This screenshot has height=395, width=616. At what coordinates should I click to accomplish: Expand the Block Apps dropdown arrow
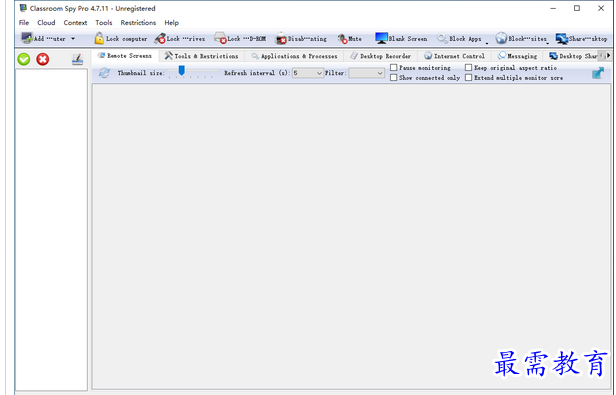[487, 42]
